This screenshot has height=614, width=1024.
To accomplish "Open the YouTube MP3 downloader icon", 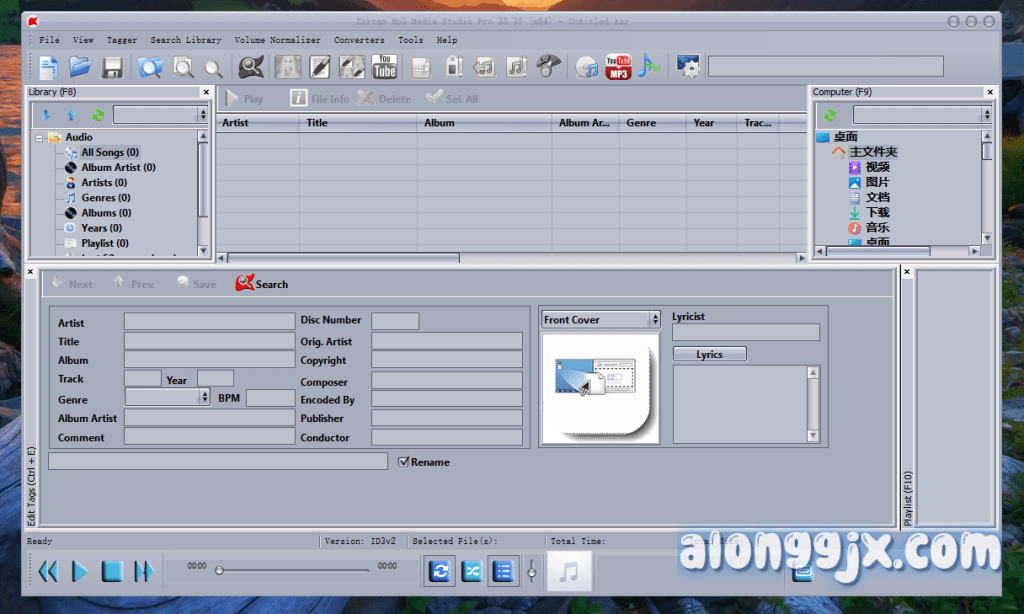I will click(618, 67).
